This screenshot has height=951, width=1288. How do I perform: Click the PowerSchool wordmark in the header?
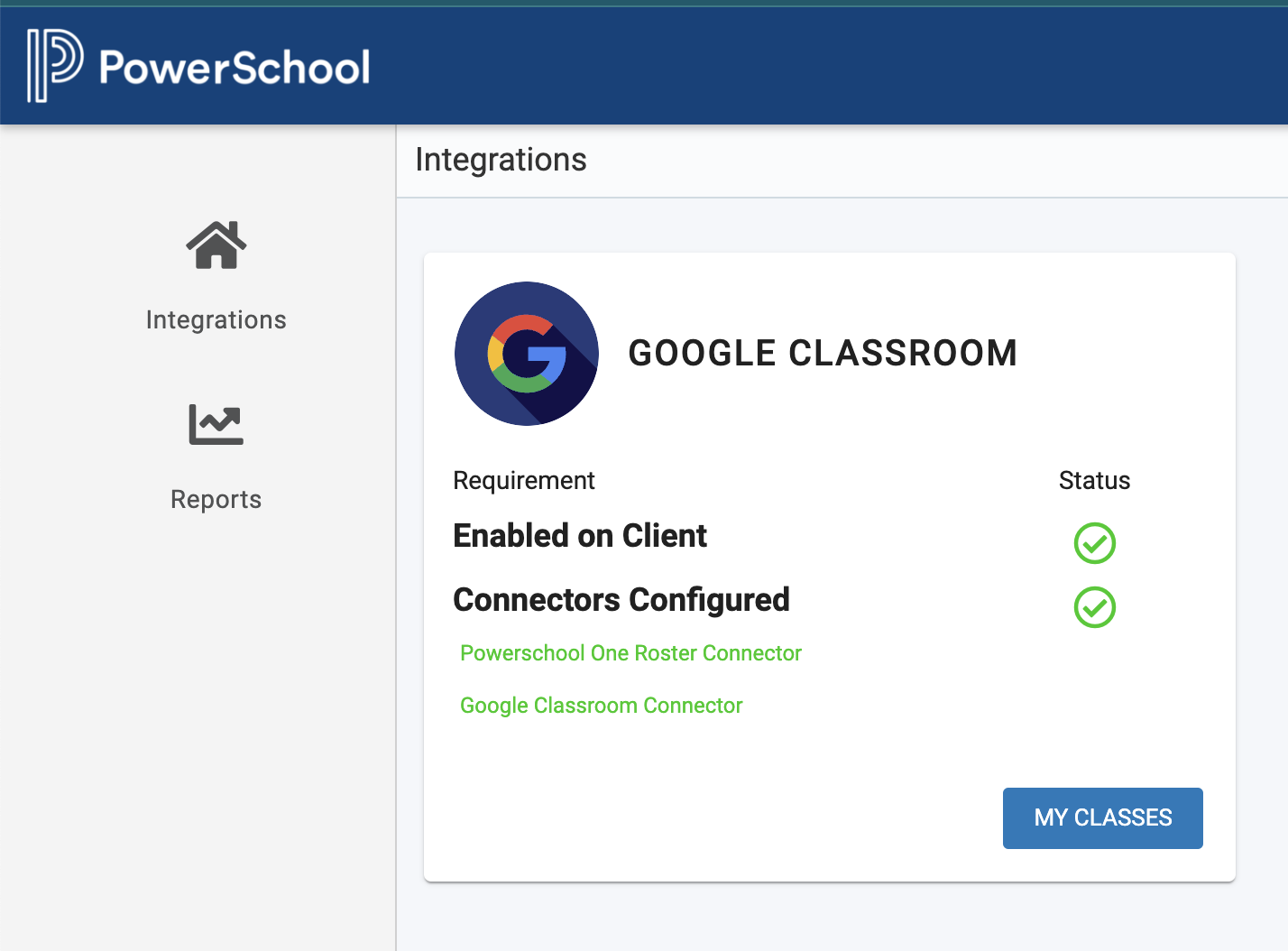point(235,68)
